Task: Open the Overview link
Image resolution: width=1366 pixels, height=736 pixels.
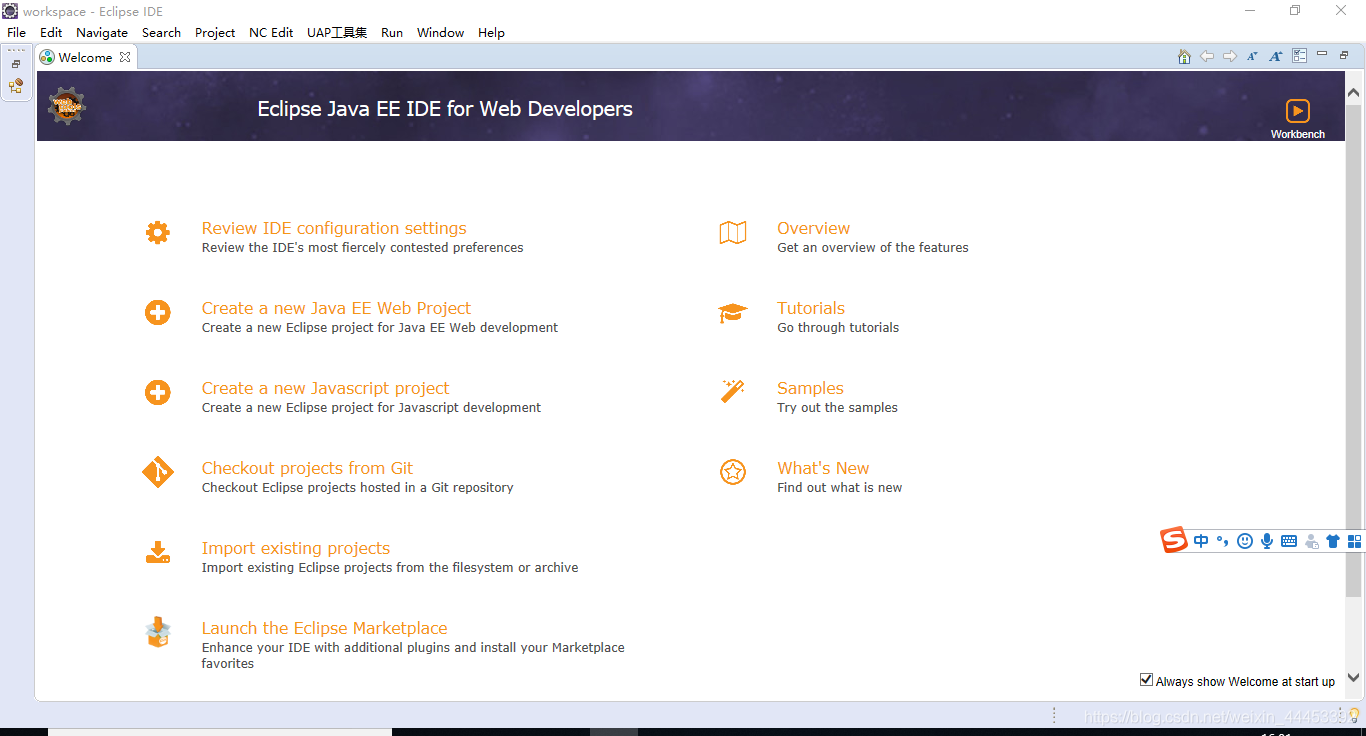Action: point(814,228)
